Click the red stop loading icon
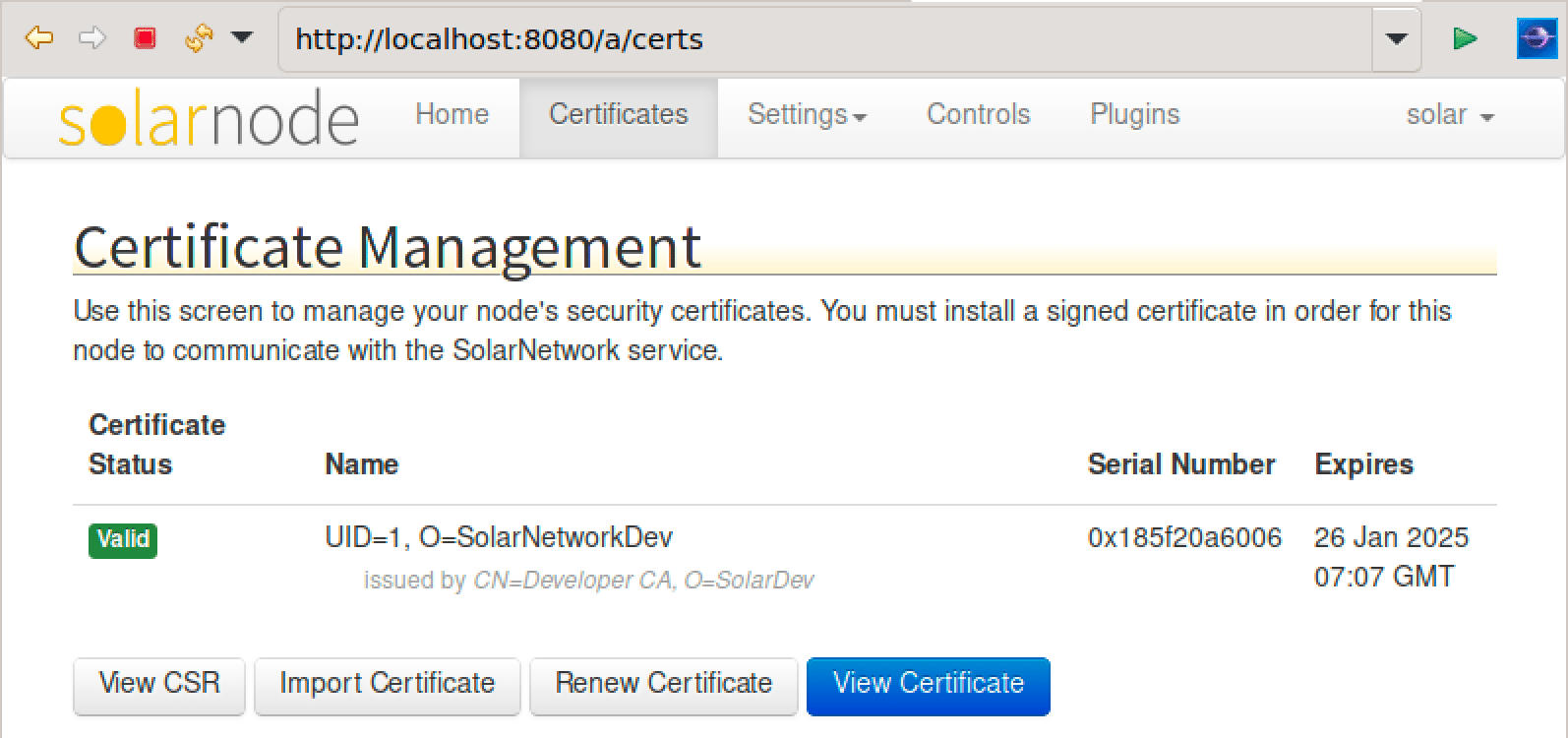Image resolution: width=1568 pixels, height=738 pixels. [145, 38]
